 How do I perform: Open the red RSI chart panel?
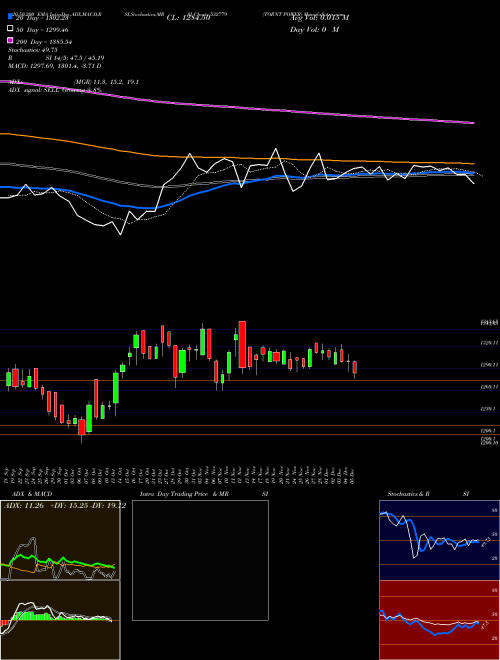click(439, 620)
